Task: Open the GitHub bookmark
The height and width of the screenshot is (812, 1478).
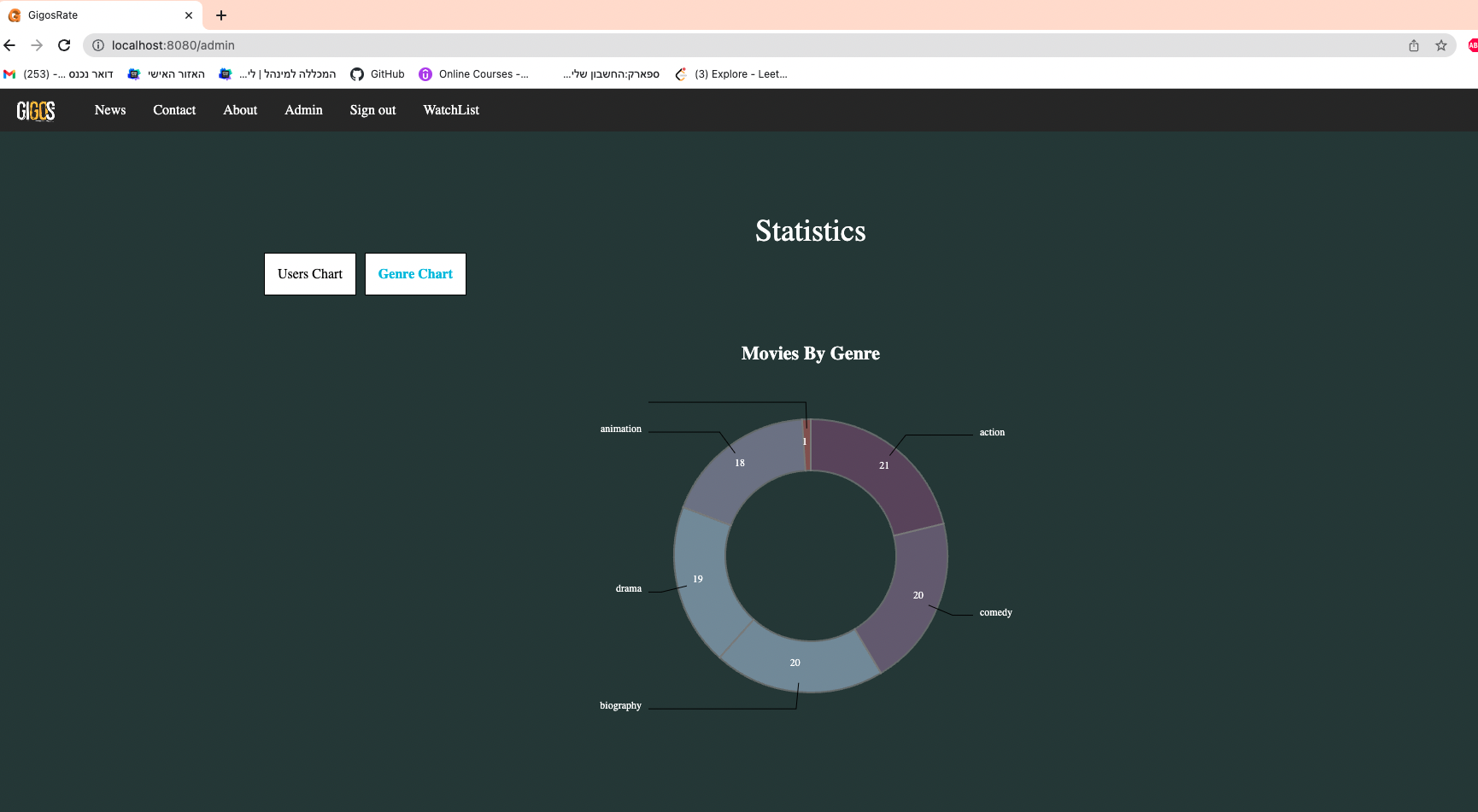Action: 378,74
